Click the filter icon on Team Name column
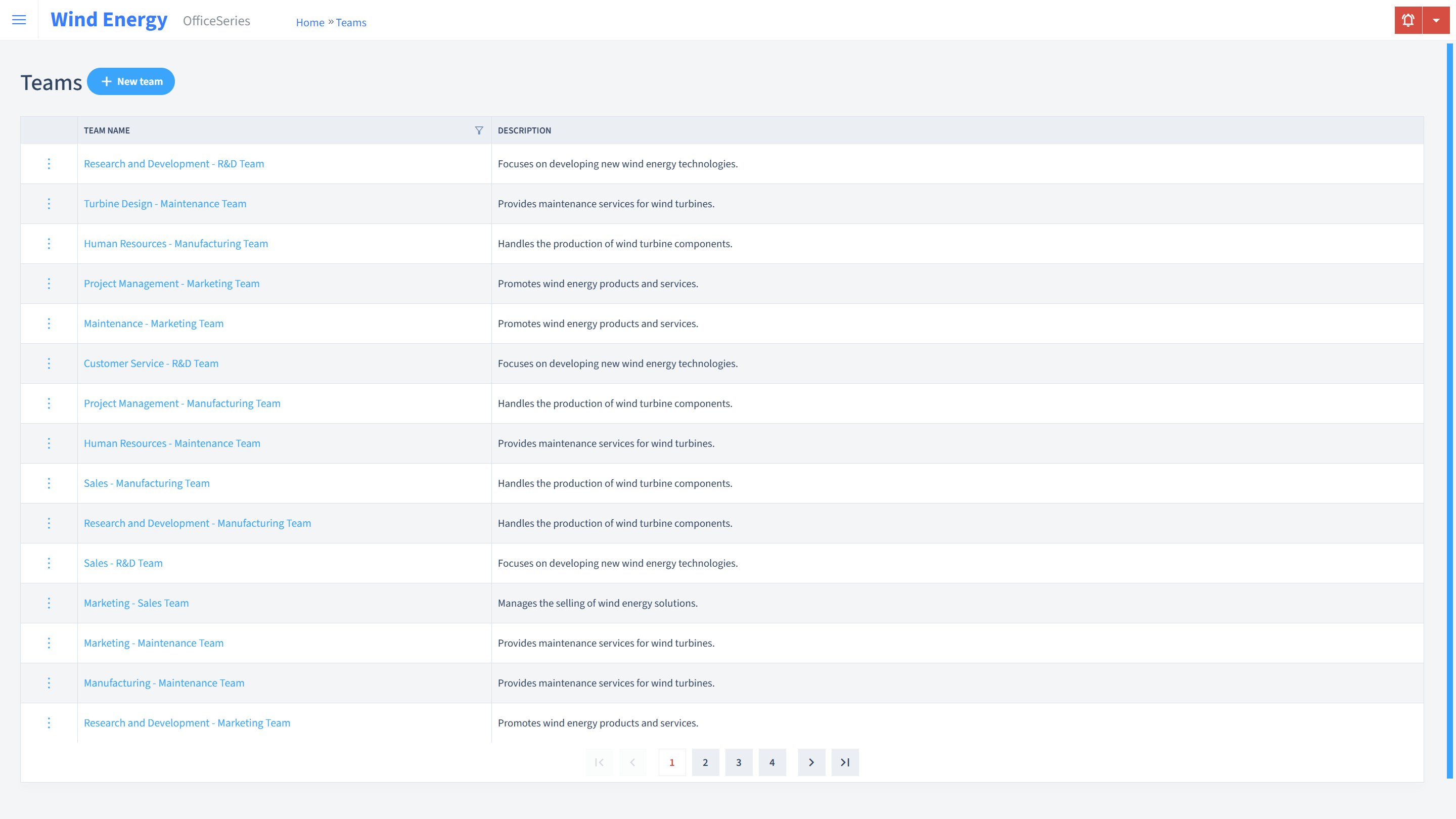Screen dimensions: 1456x819 (479, 130)
